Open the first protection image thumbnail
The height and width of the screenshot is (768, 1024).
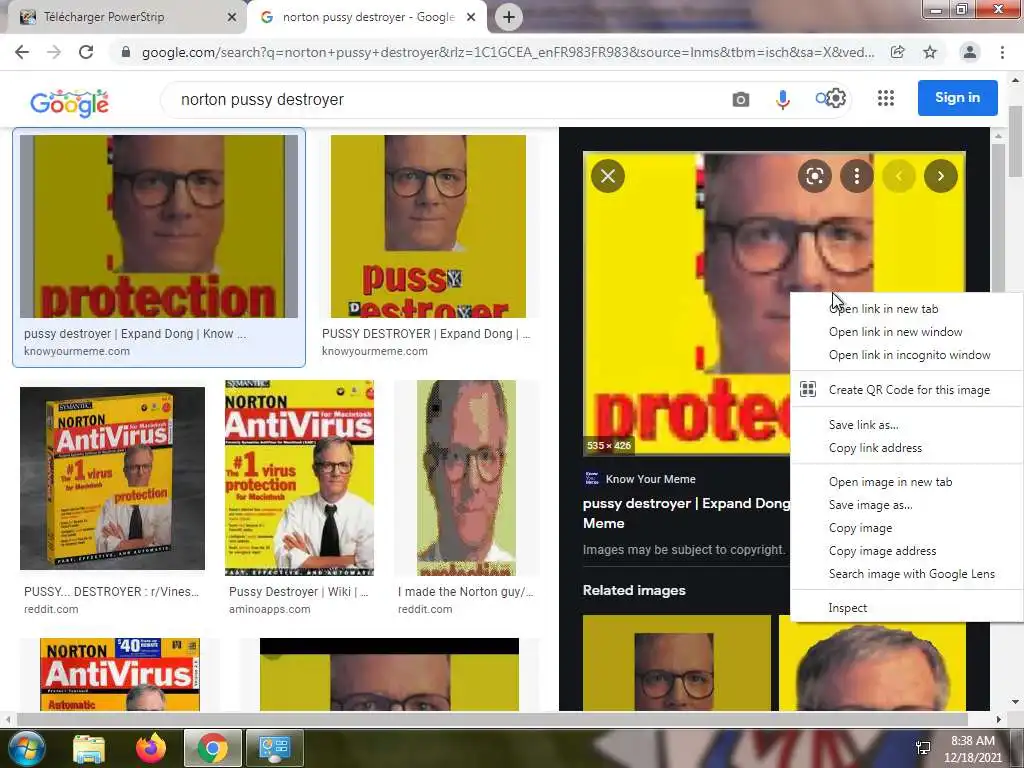click(x=159, y=226)
